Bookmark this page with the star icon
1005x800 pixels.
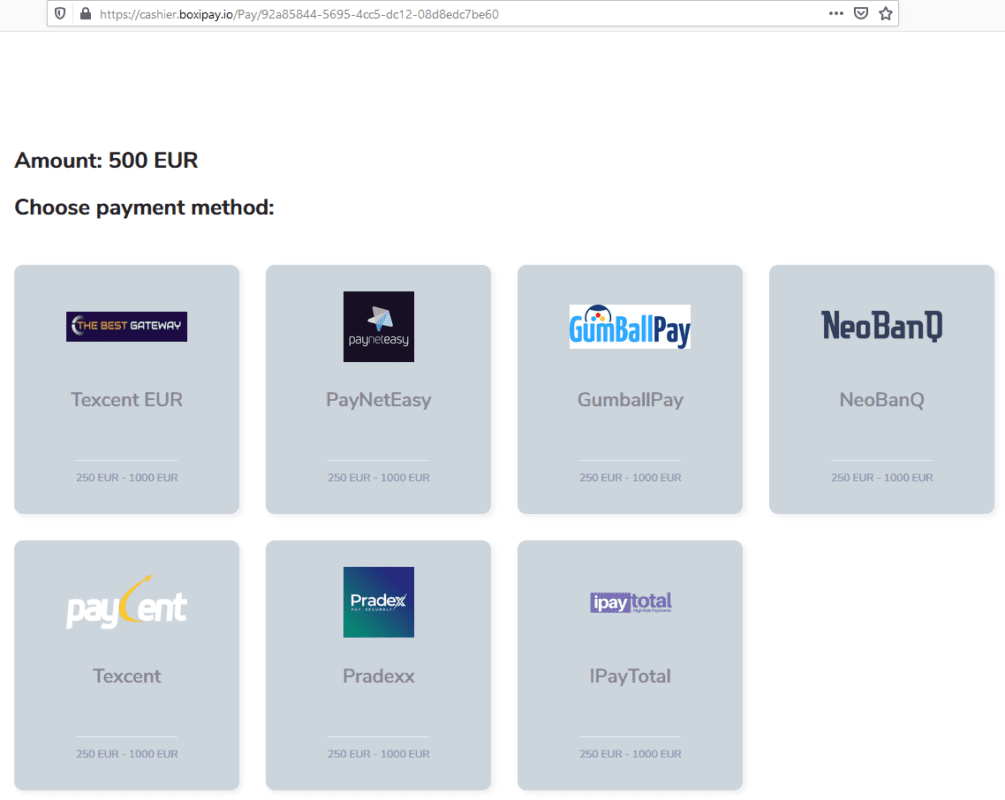point(886,13)
